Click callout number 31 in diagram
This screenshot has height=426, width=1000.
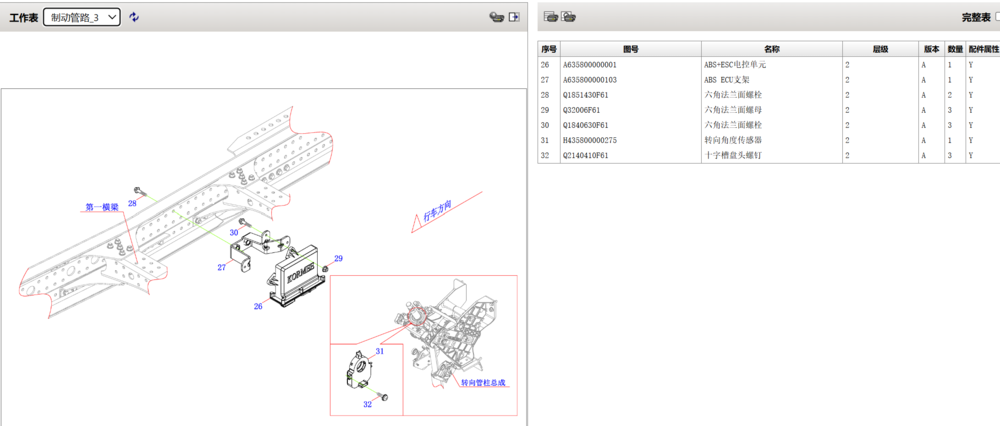(x=380, y=352)
